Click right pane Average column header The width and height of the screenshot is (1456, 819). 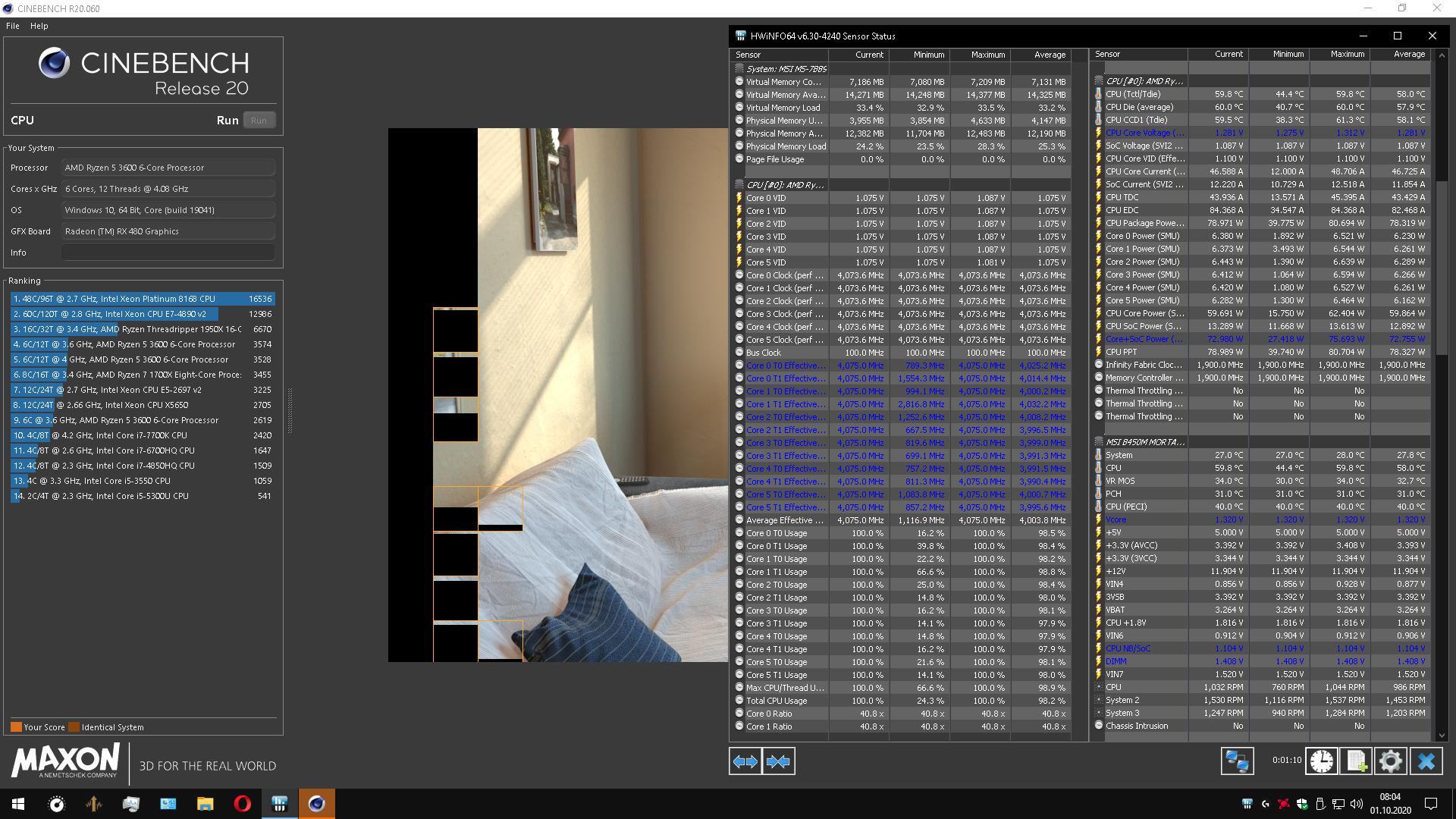(1400, 54)
